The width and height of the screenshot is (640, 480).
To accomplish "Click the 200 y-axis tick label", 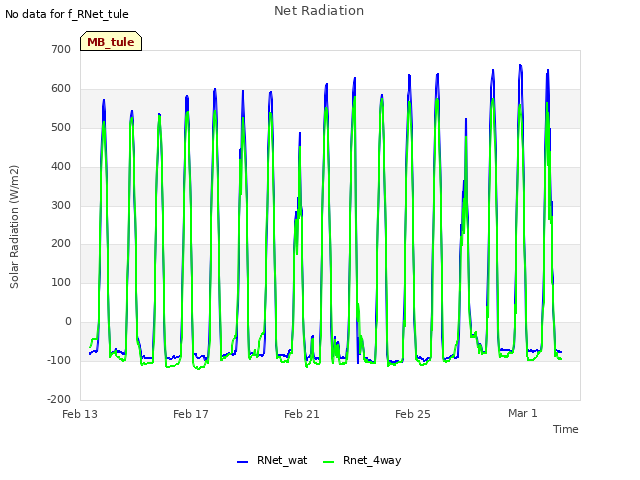I will pos(61,244).
